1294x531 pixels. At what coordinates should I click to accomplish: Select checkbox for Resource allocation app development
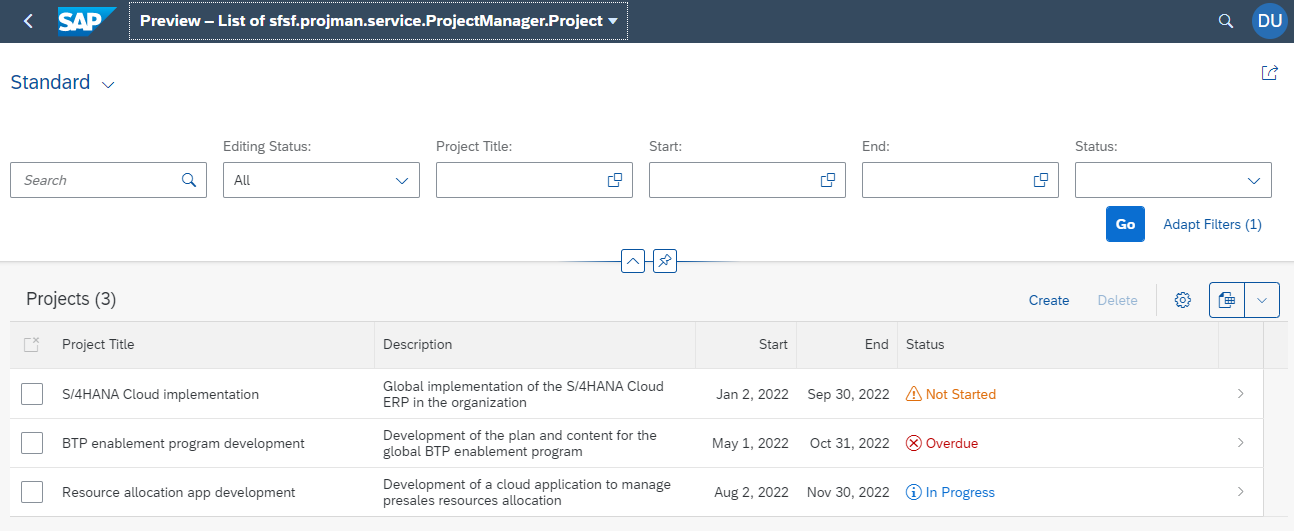point(32,492)
